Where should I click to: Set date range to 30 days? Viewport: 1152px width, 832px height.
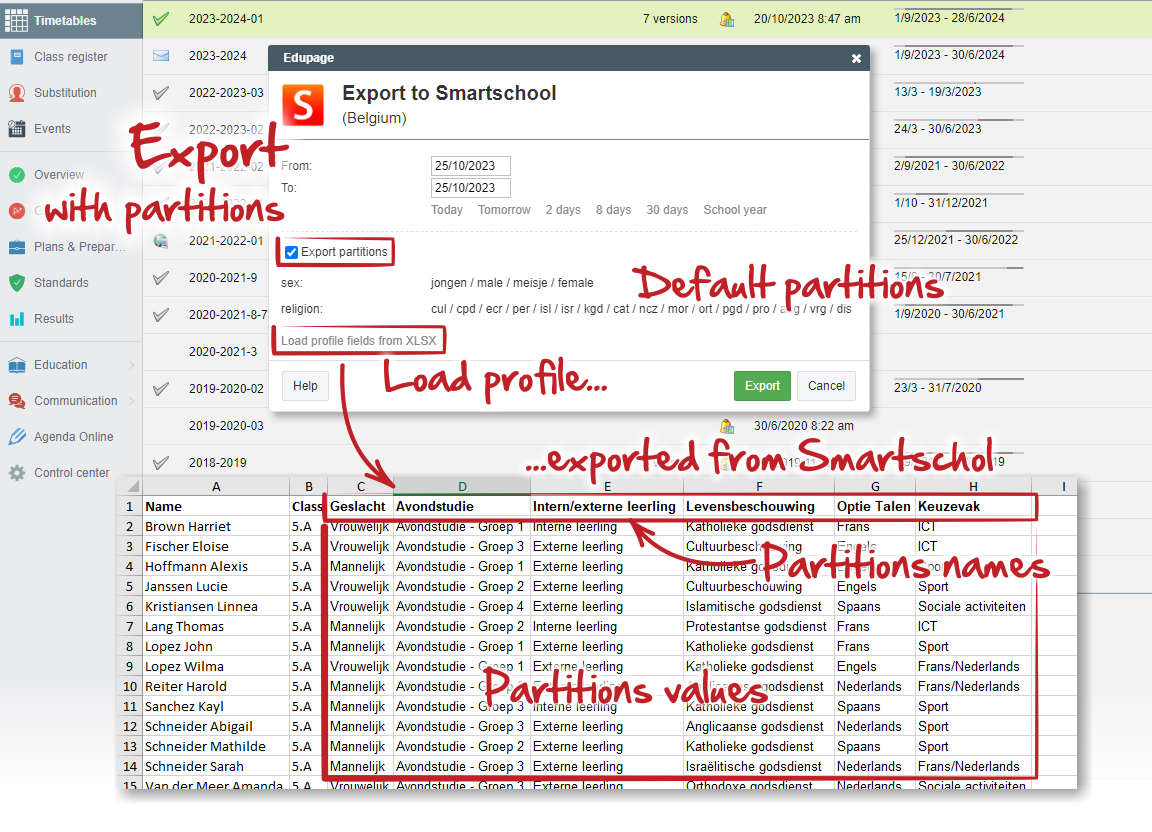point(667,210)
